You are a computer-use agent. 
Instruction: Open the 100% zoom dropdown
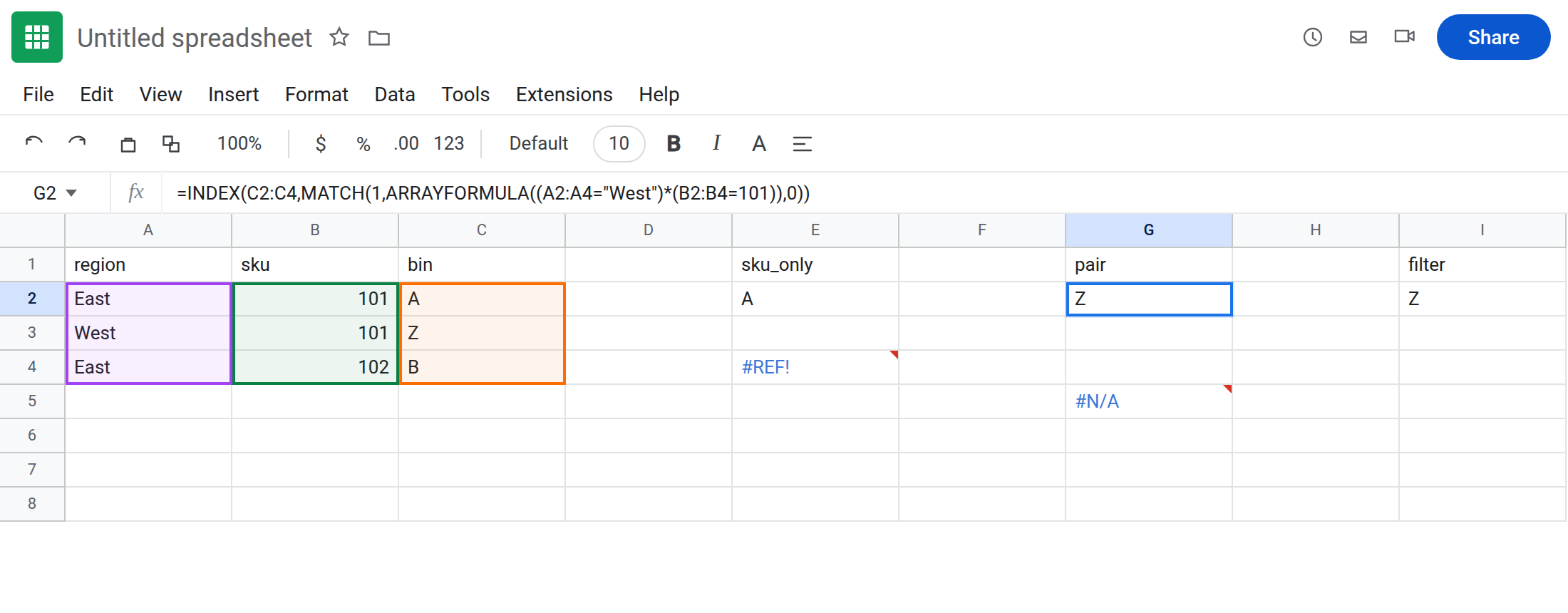pos(239,144)
